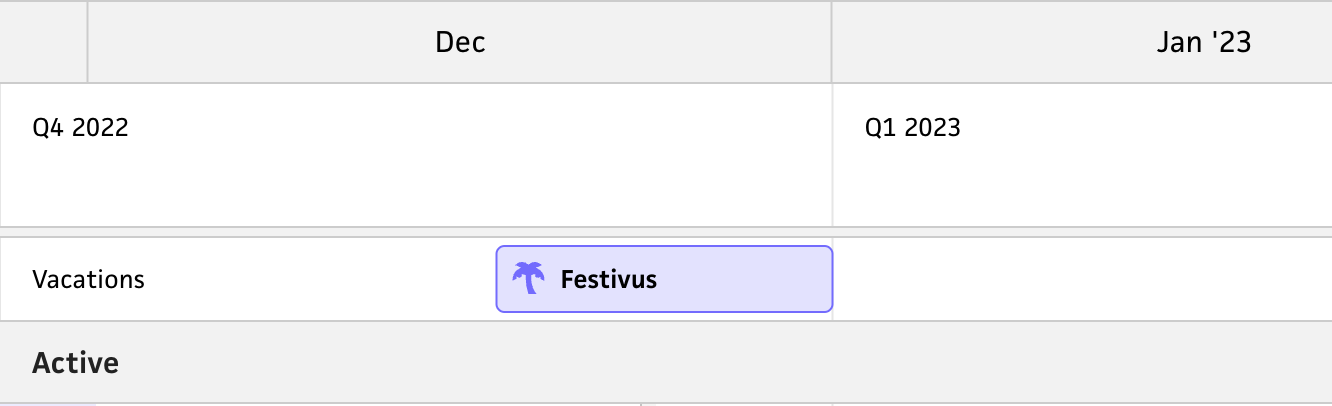Click the blank header cell left of Dec
1332x406 pixels.
[x=44, y=42]
